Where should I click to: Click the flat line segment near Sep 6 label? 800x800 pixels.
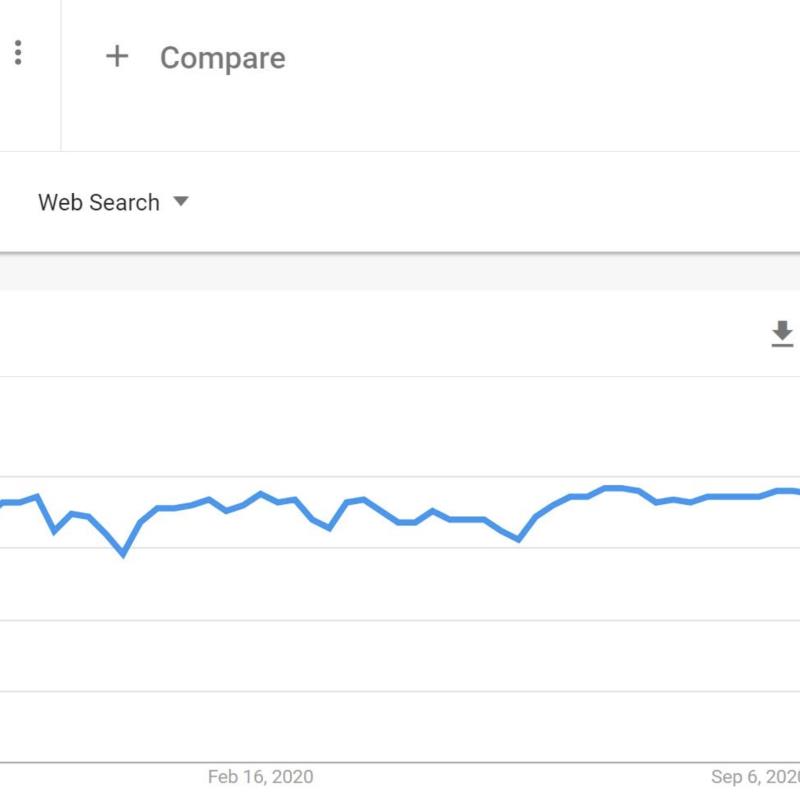(x=733, y=496)
